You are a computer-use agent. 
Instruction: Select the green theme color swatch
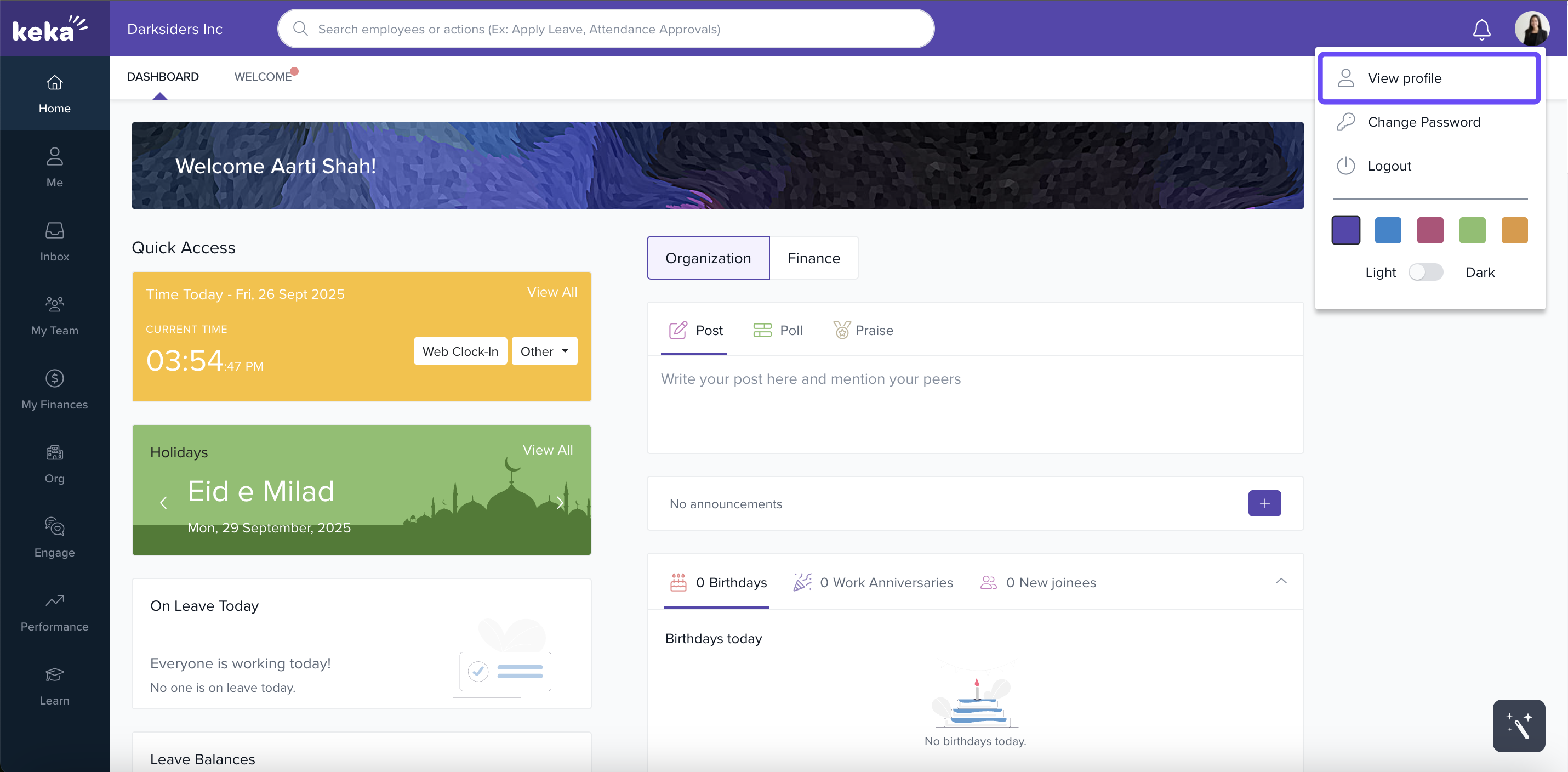tap(1472, 230)
